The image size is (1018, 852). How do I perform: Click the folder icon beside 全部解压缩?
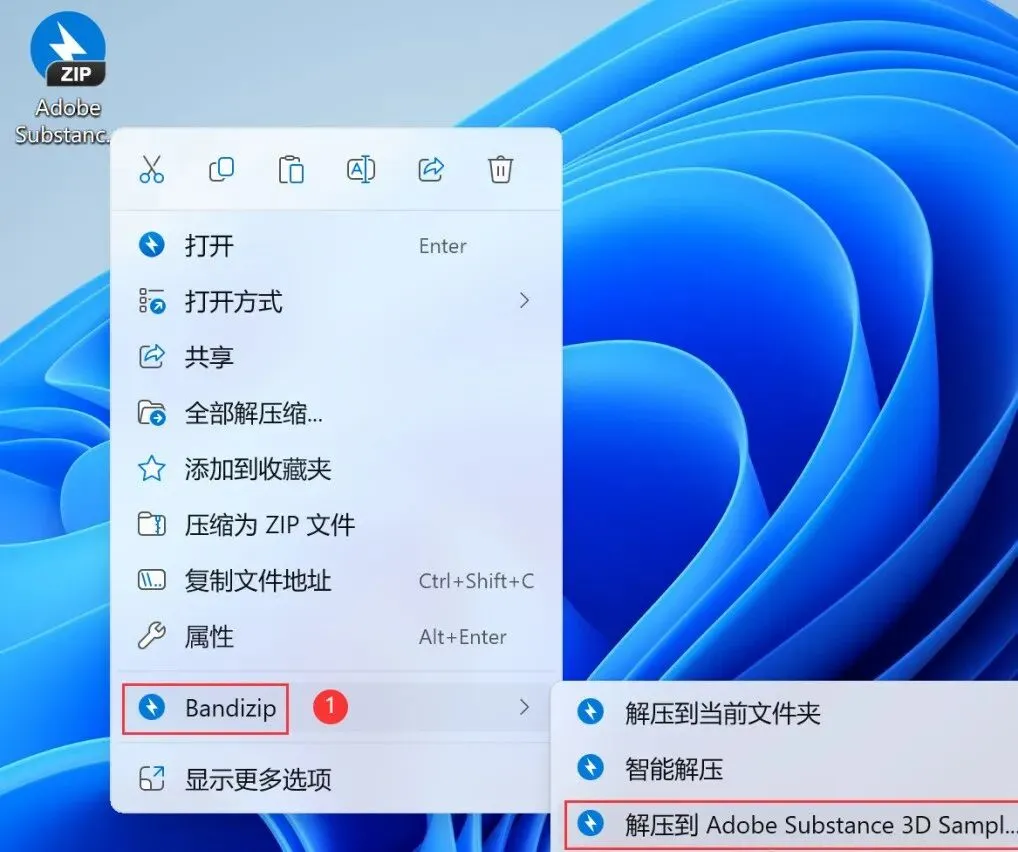(152, 412)
